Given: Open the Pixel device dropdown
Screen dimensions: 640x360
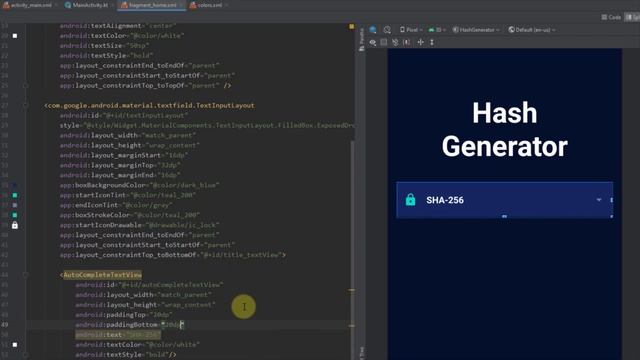Looking at the screenshot, I should pos(411,30).
